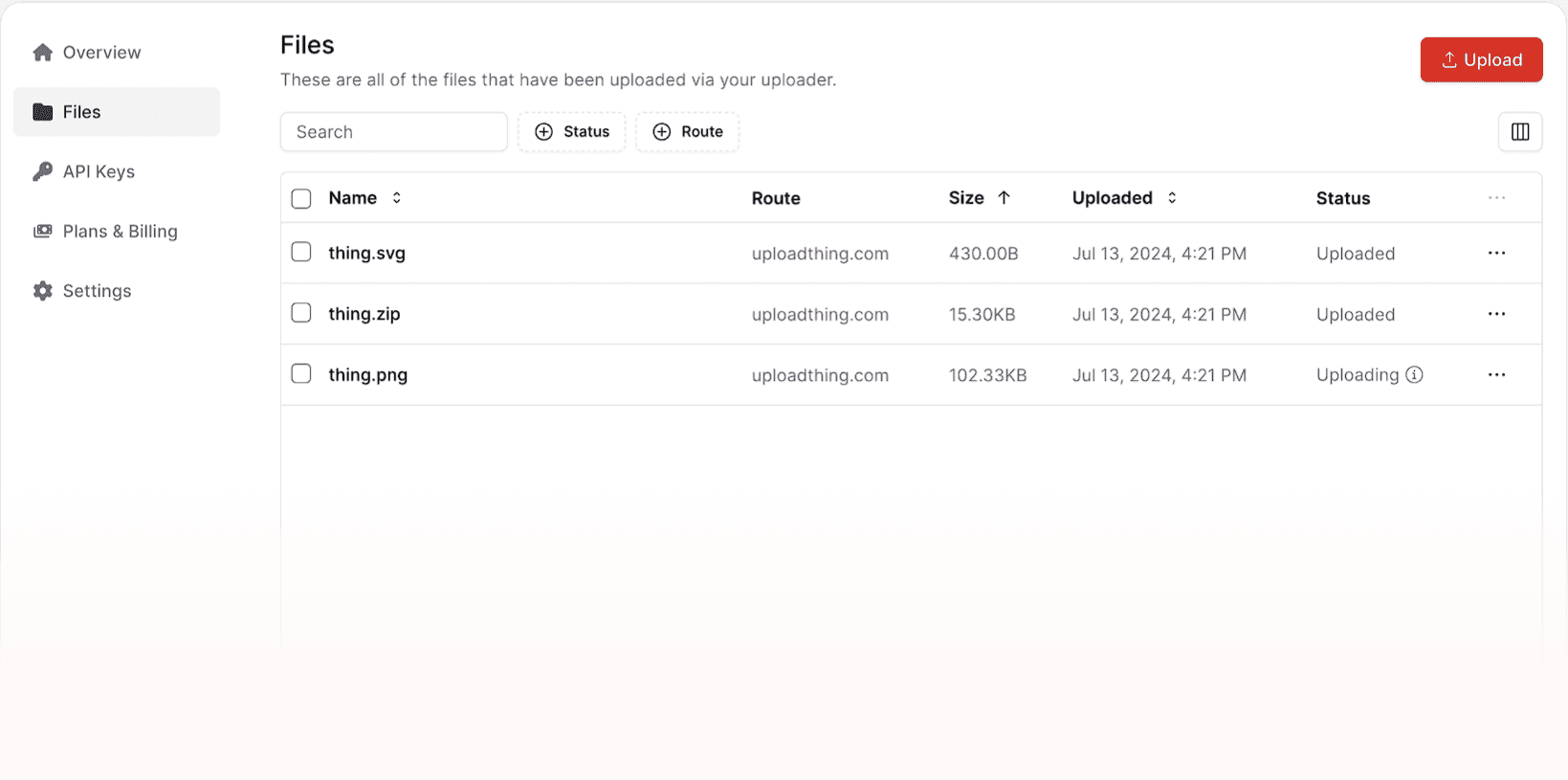Open actions menu for thing.svg row
Image resolution: width=1568 pixels, height=780 pixels.
(x=1496, y=254)
